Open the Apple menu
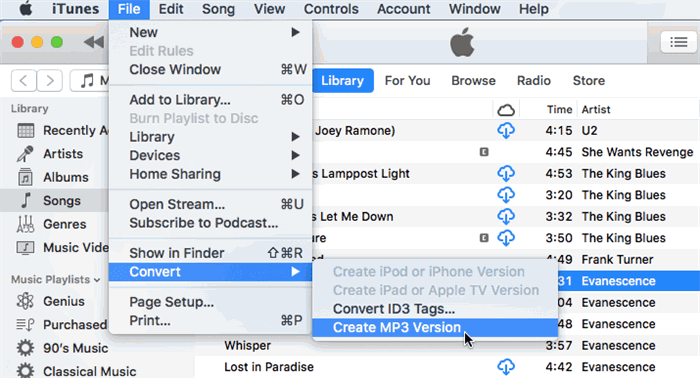Image resolution: width=700 pixels, height=378 pixels. [25, 8]
